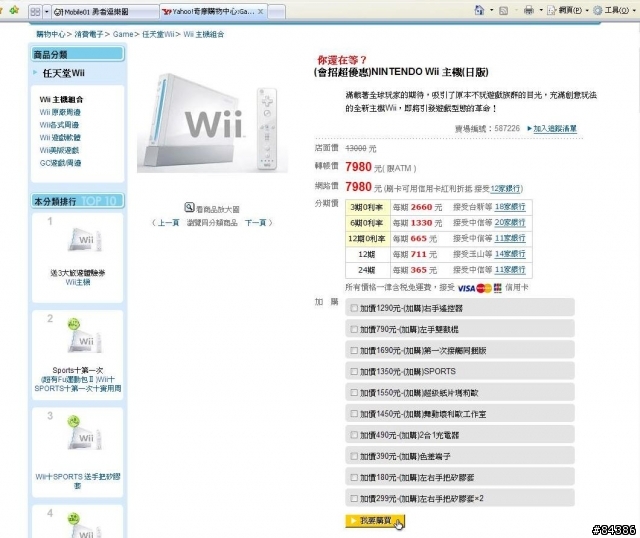Open 12家銀行 link by network price
Image resolution: width=640 pixels, height=538 pixels.
pos(505,189)
